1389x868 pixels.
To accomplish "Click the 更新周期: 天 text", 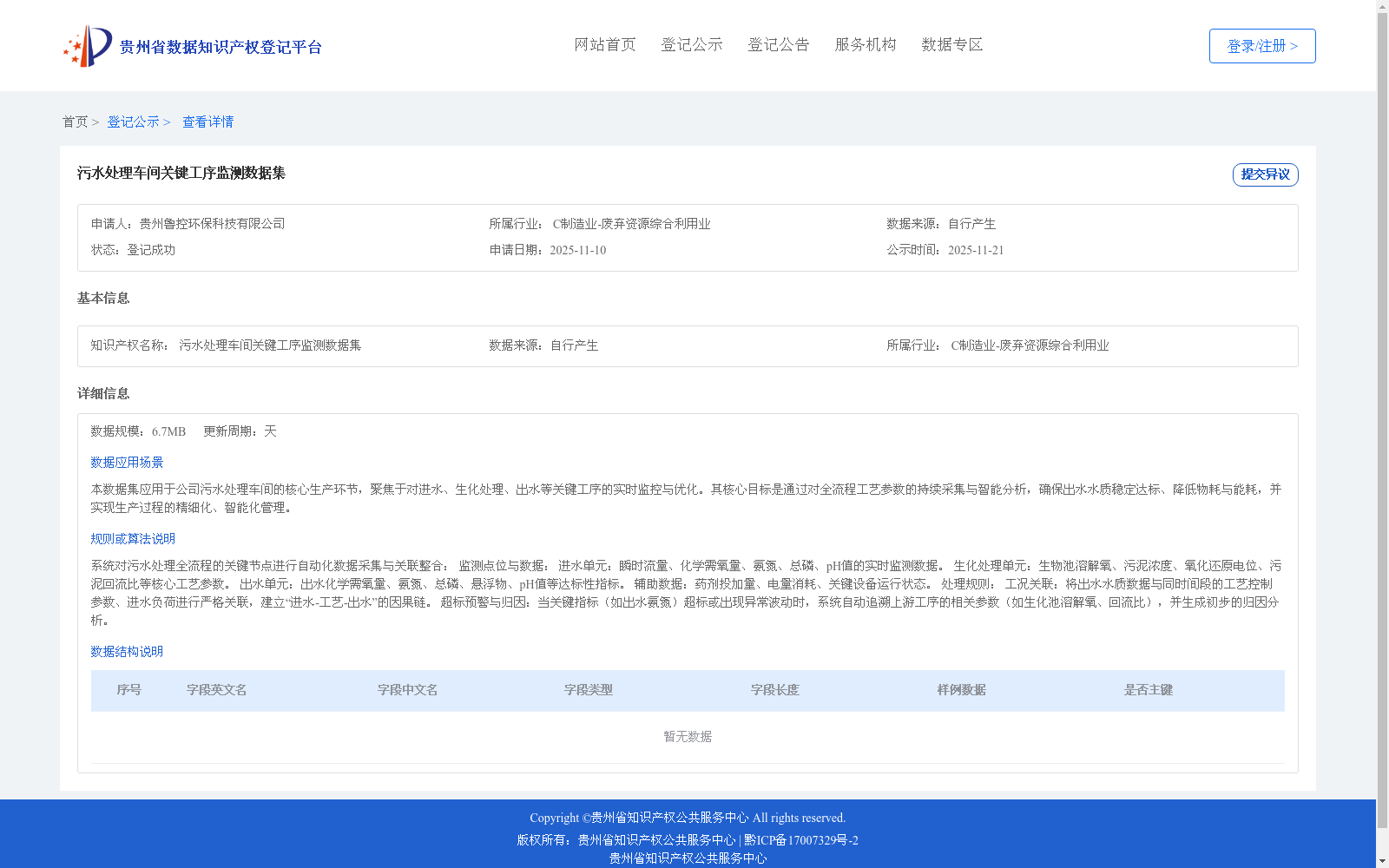I will [240, 431].
